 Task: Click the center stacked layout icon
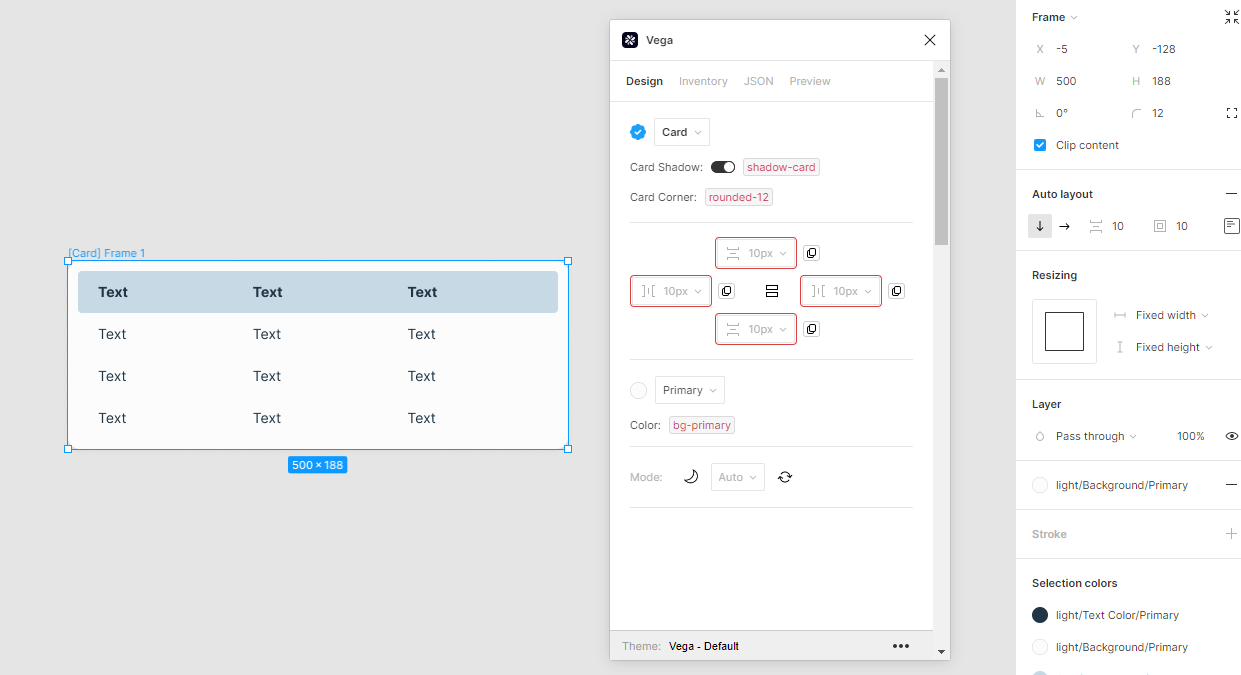pos(771,291)
